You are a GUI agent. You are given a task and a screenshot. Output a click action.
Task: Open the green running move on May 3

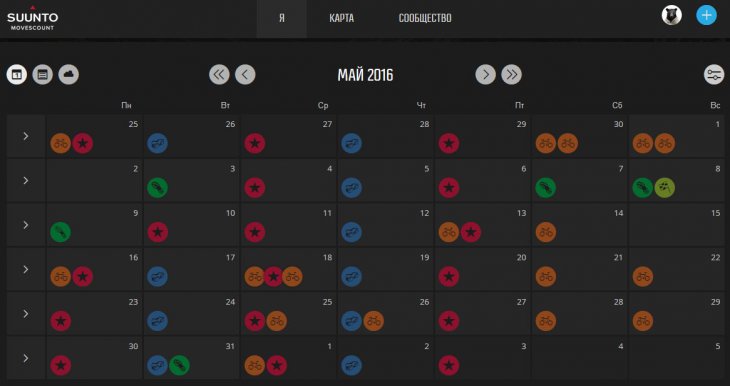157,188
